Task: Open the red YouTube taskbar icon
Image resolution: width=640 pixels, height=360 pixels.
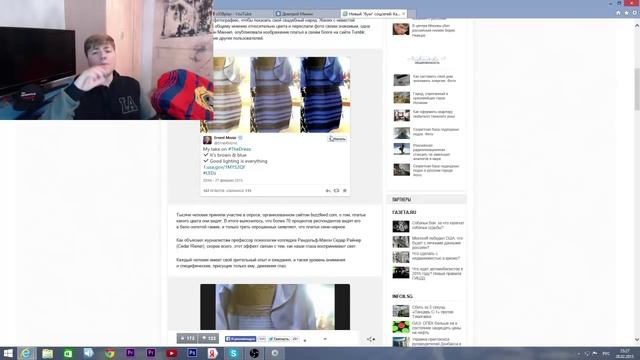Action: (x=171, y=353)
